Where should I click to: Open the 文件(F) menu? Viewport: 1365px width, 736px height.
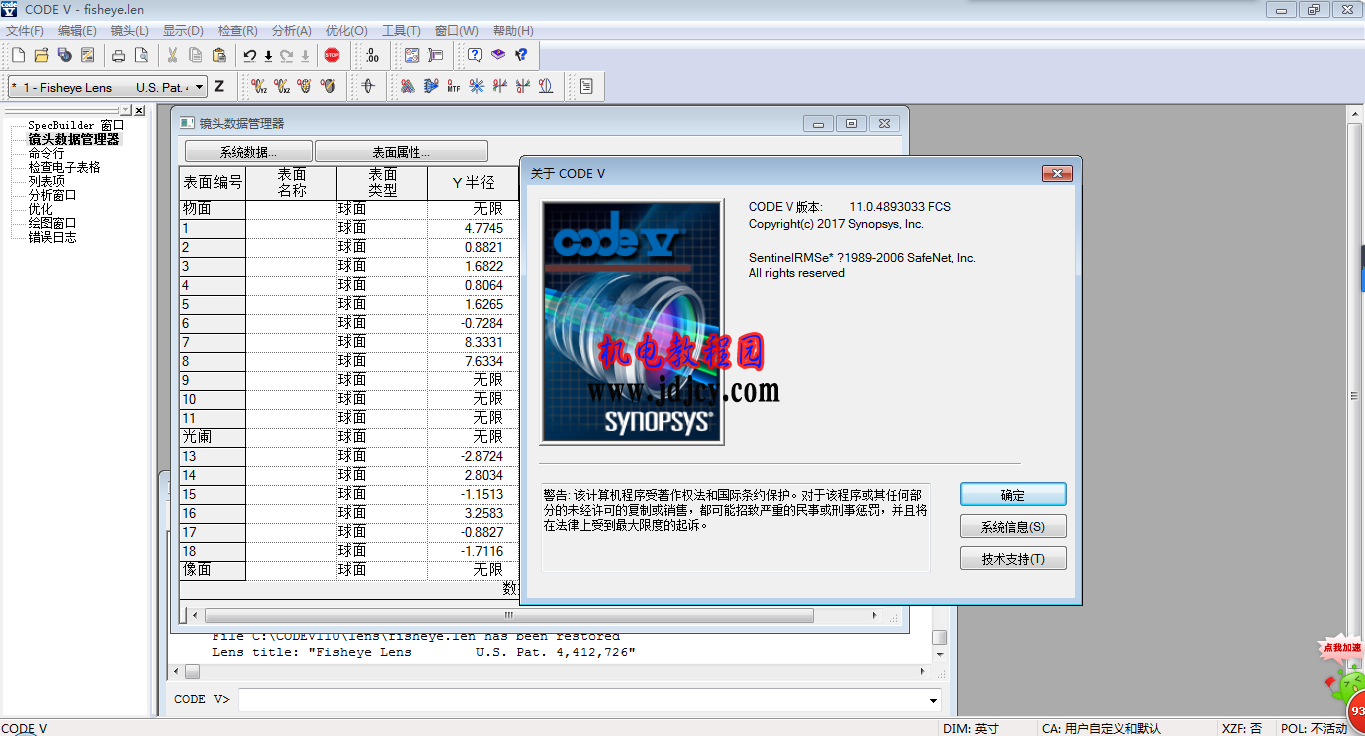coord(25,31)
